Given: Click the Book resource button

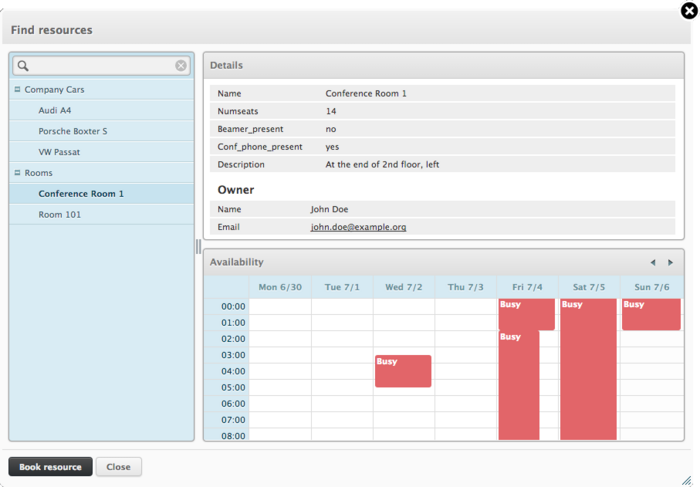Looking at the screenshot, I should coord(50,467).
